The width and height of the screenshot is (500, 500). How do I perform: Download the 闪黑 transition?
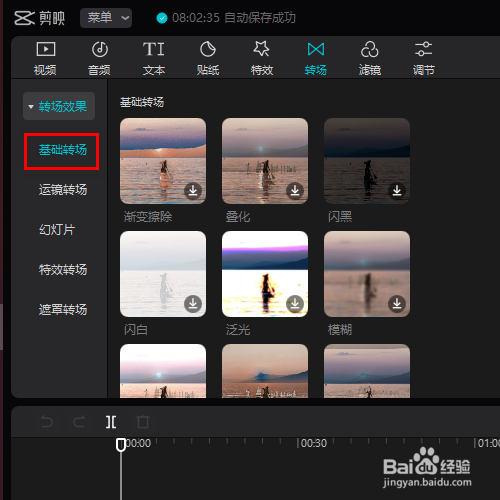[x=397, y=191]
